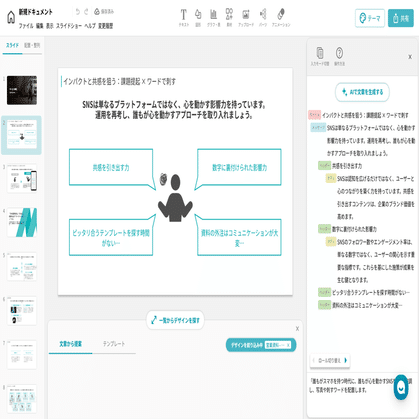This screenshot has width=419, height=419.
Task: Click the 一覧からデザインを探す button
Action: [x=175, y=320]
